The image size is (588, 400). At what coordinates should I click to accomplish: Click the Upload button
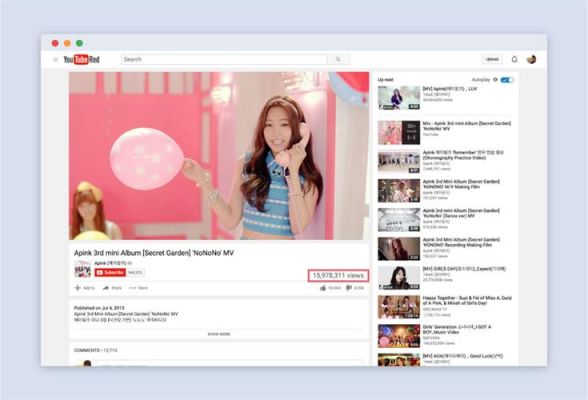pos(492,59)
